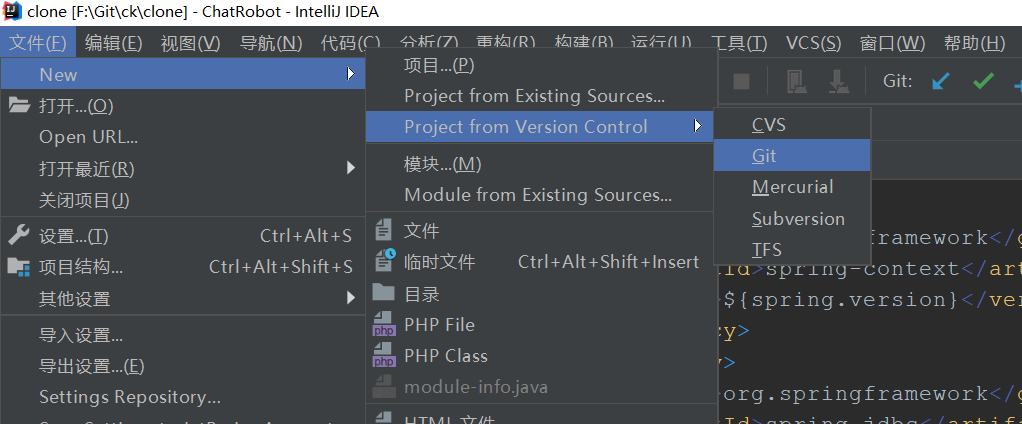This screenshot has width=1022, height=424.
Task: Choose Mercurial from the submenu
Action: point(792,187)
